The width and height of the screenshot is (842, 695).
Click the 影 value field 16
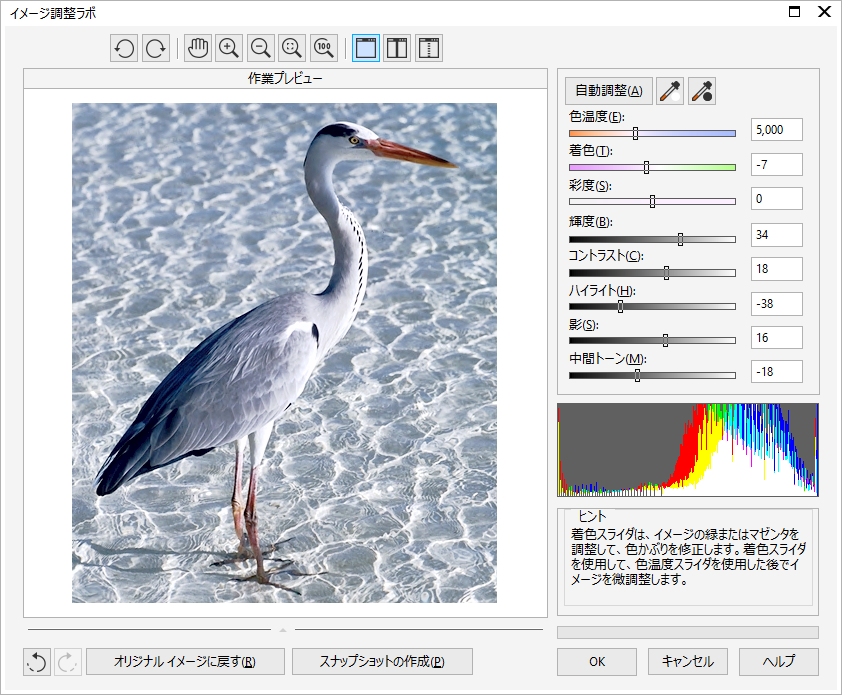point(776,338)
